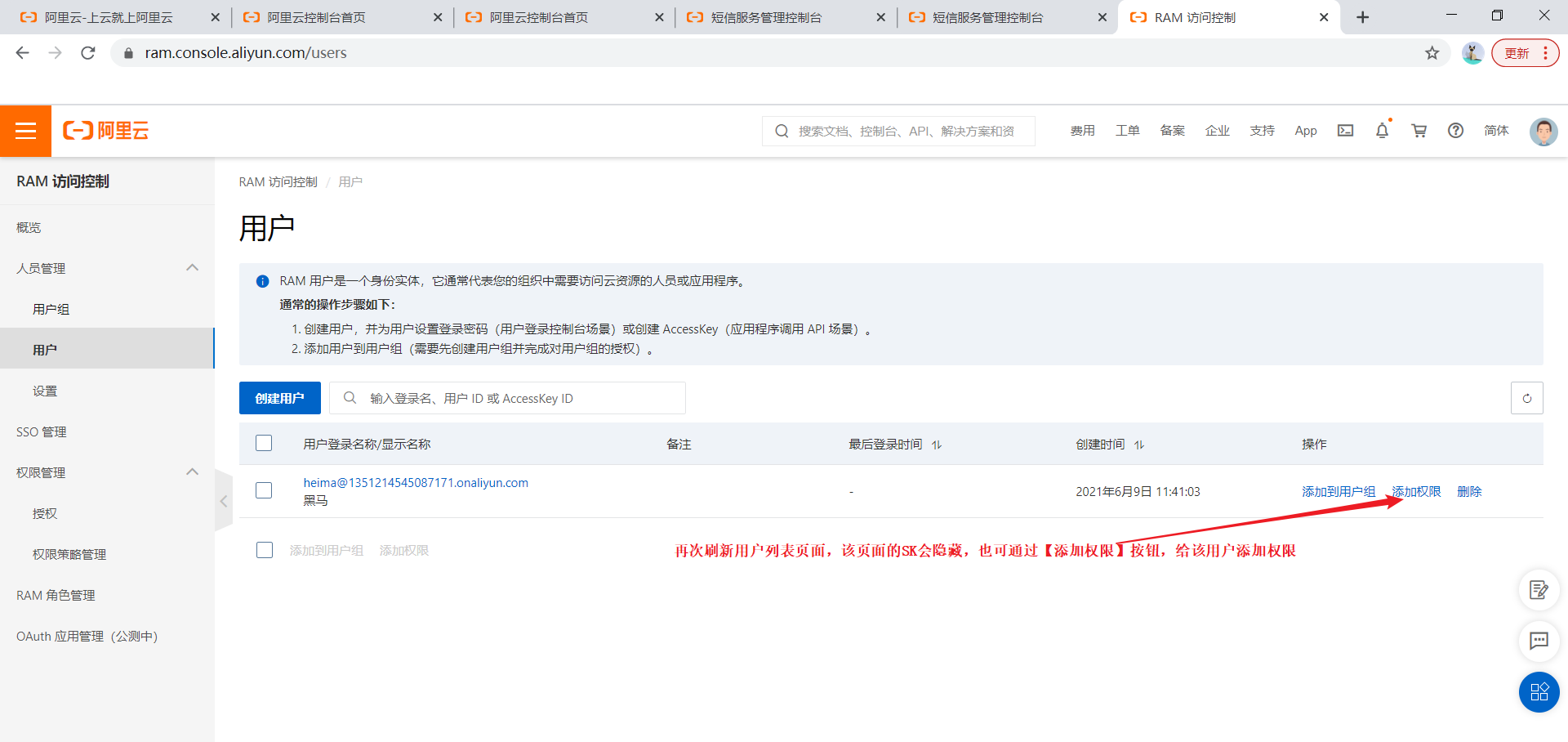Image resolution: width=1568 pixels, height=742 pixels.
Task: Open the blue quick-access grid button
Action: (1539, 692)
